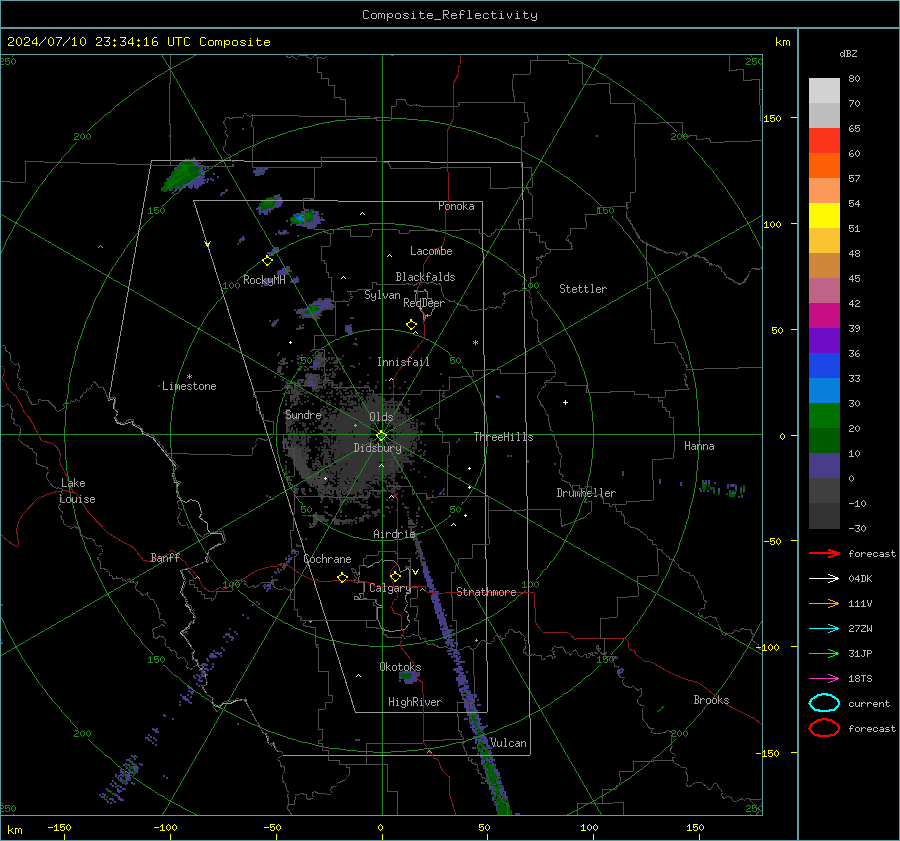Click the Lacombe city label
Image resolution: width=900 pixels, height=841 pixels.
coord(431,251)
